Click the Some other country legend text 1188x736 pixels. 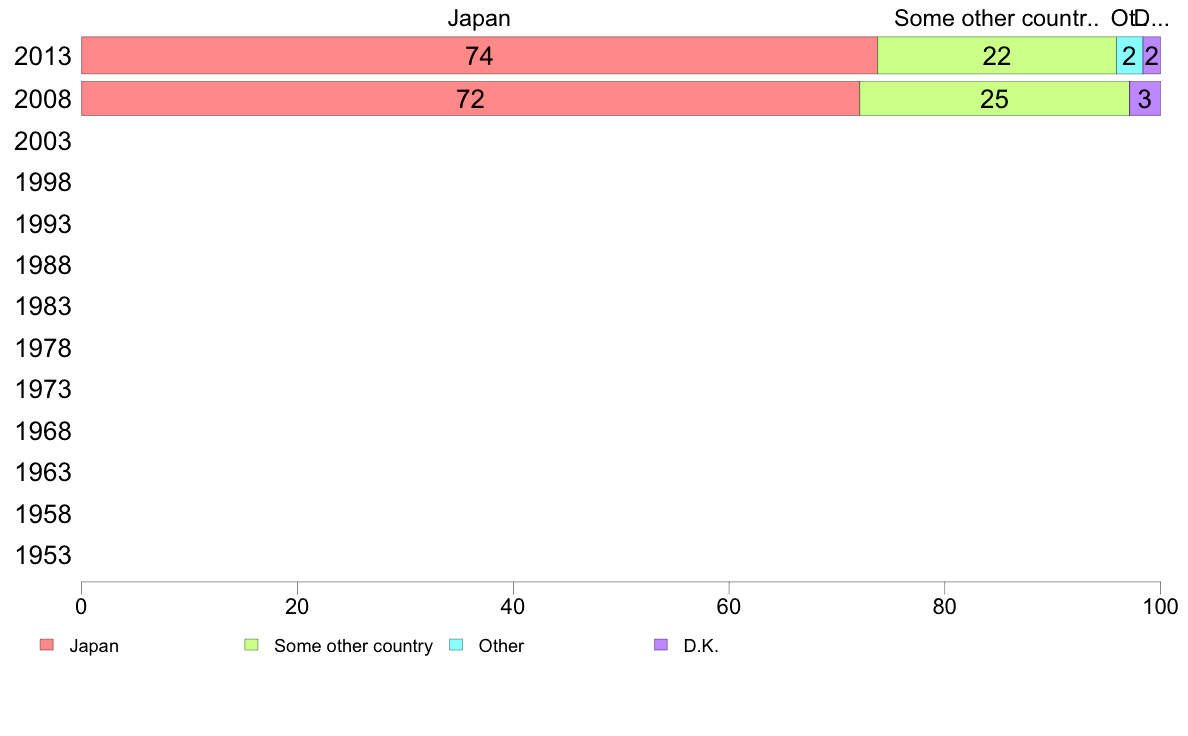(x=353, y=646)
